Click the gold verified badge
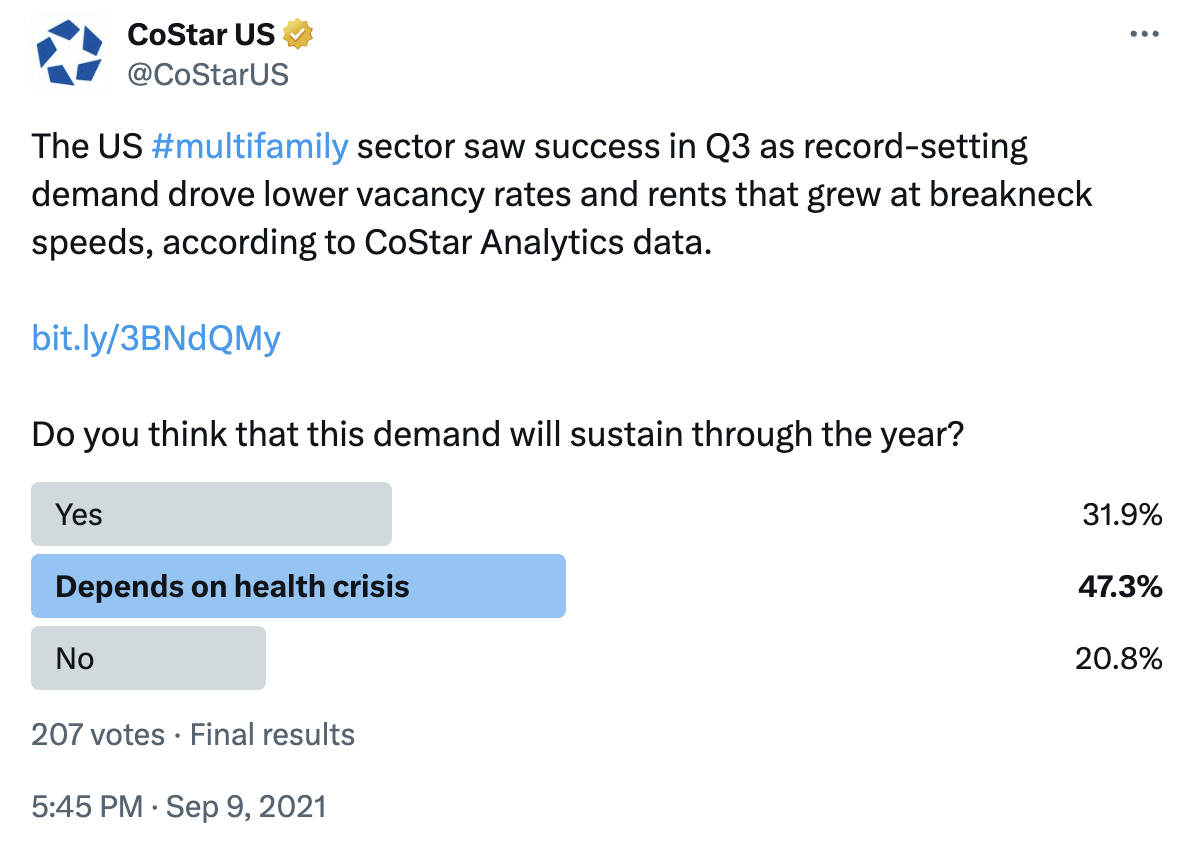This screenshot has height=854, width=1190. coord(297,35)
